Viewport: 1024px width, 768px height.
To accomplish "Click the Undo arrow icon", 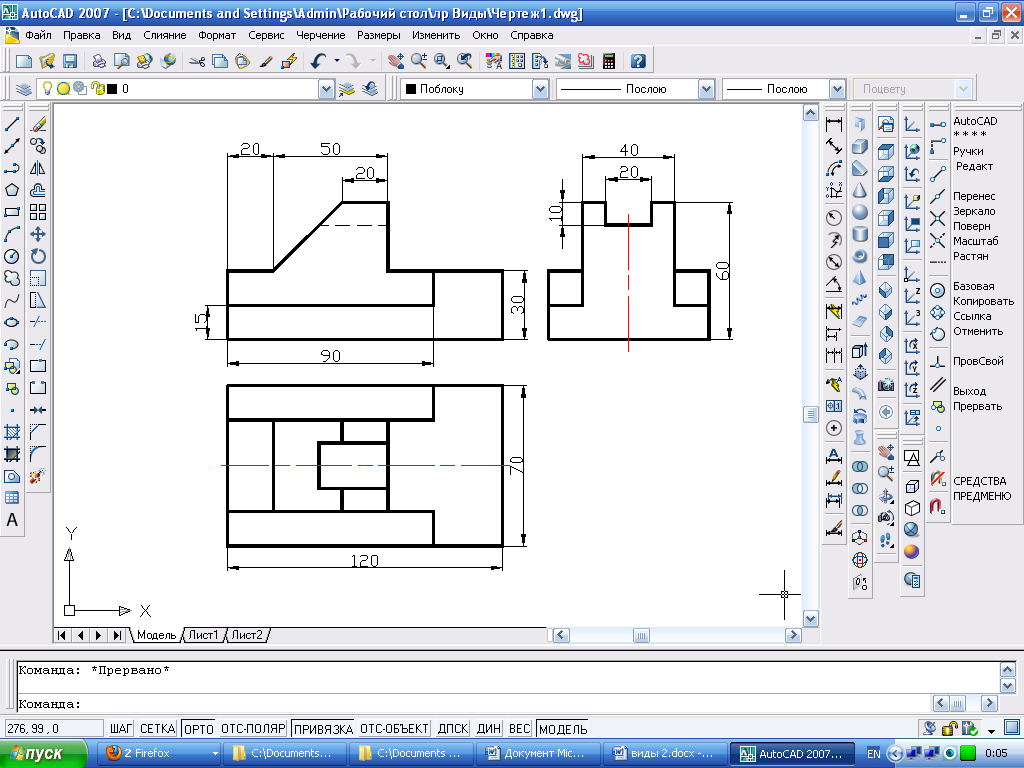I will 317,61.
